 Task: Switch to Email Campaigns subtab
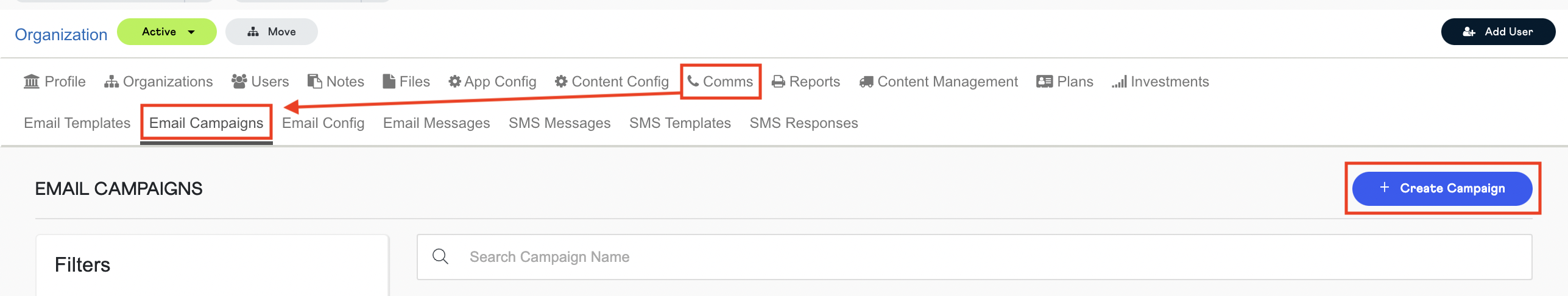pyautogui.click(x=206, y=123)
